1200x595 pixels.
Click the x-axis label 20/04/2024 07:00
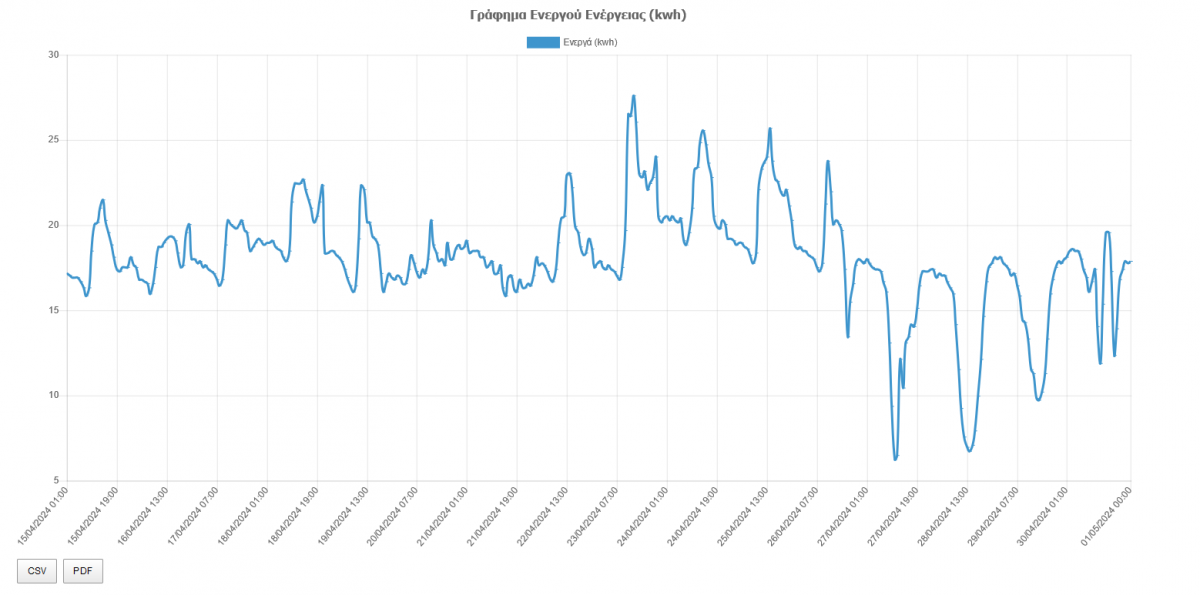point(395,515)
